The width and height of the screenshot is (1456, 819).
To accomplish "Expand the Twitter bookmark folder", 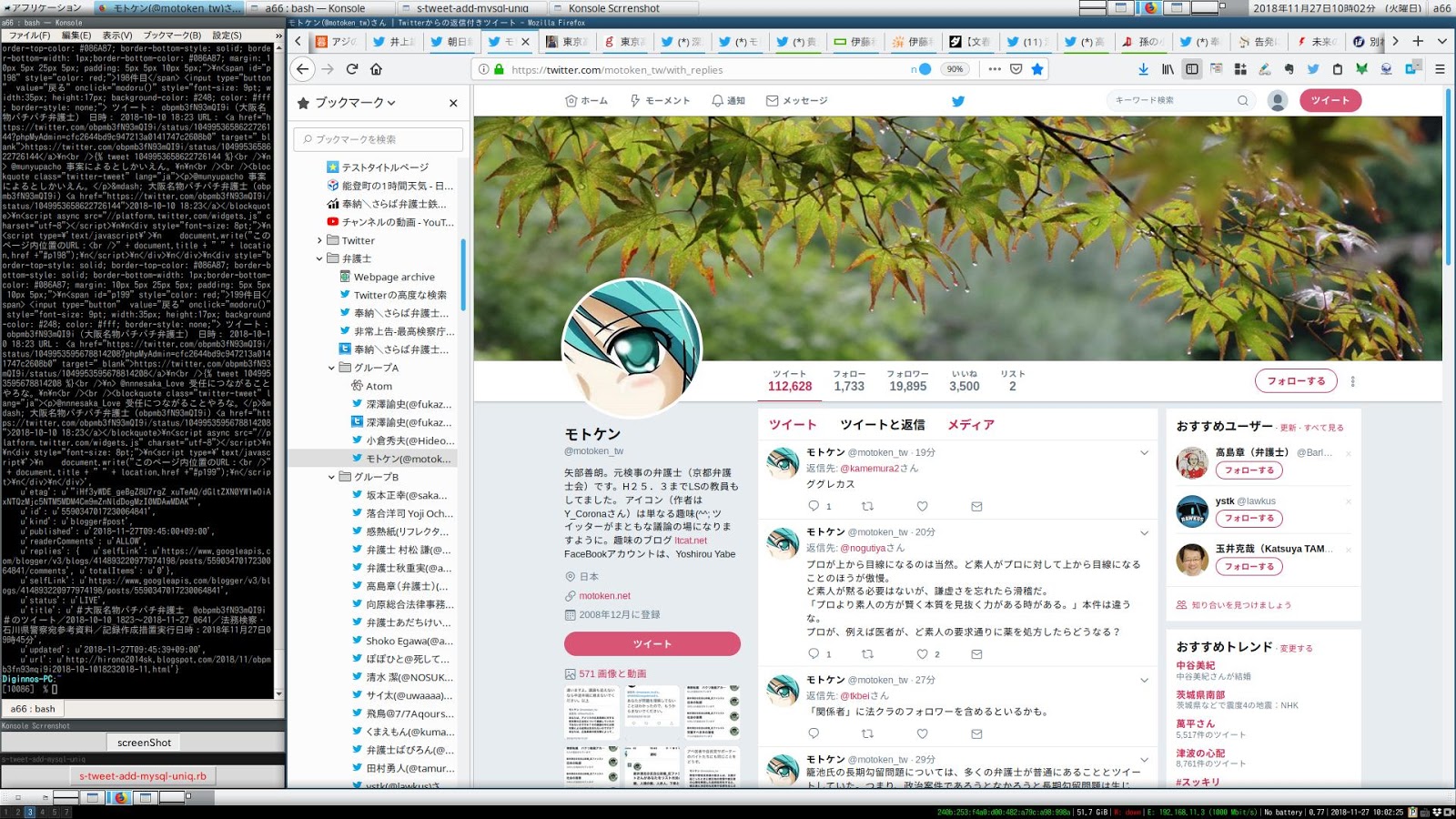I will 319,240.
